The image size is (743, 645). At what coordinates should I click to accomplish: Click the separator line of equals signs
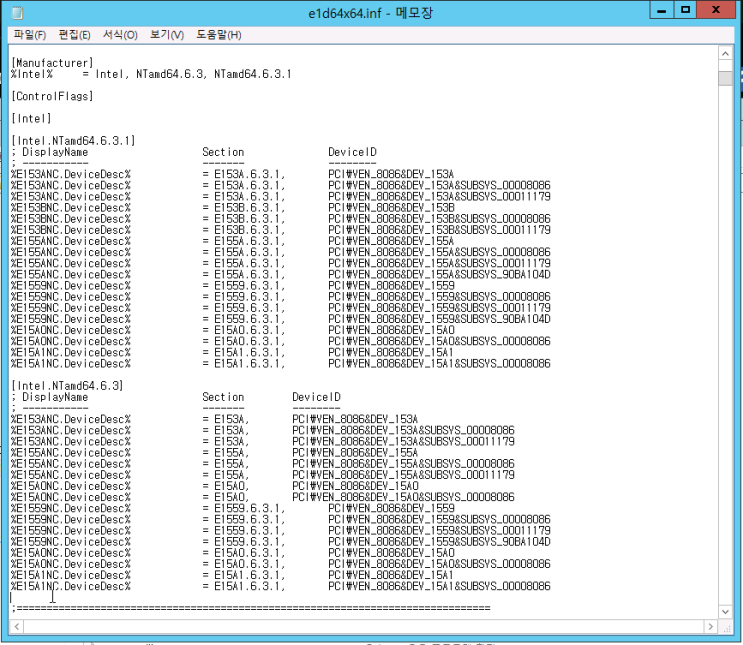click(x=251, y=608)
